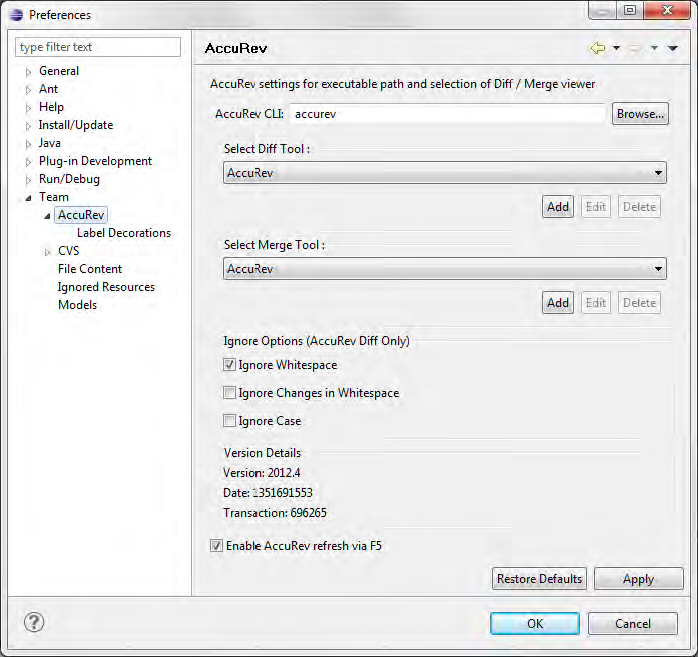
Task: Enable Ignore Changes in Whitespace
Action: (230, 393)
